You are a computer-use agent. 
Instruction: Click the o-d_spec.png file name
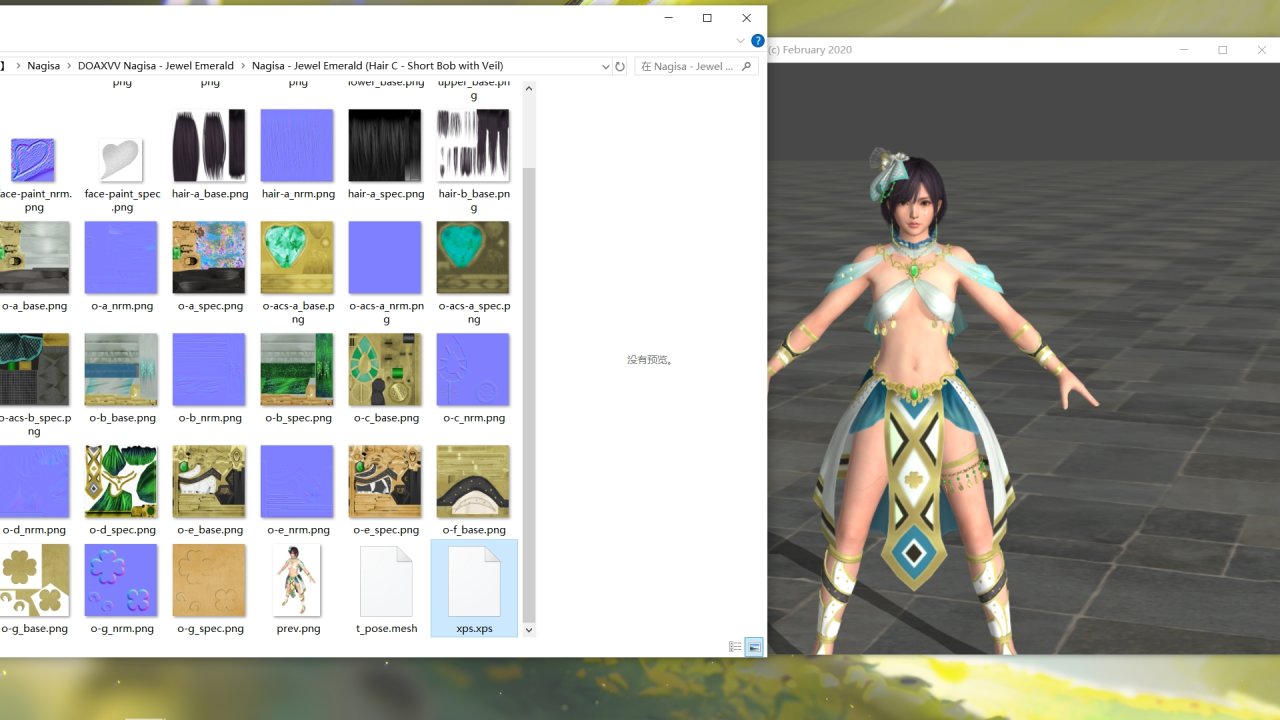122,530
